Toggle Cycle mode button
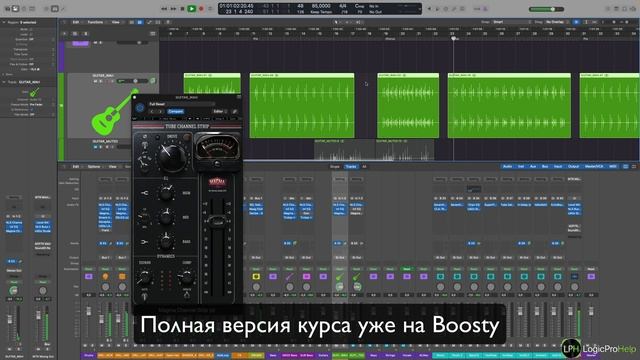 [211, 9]
